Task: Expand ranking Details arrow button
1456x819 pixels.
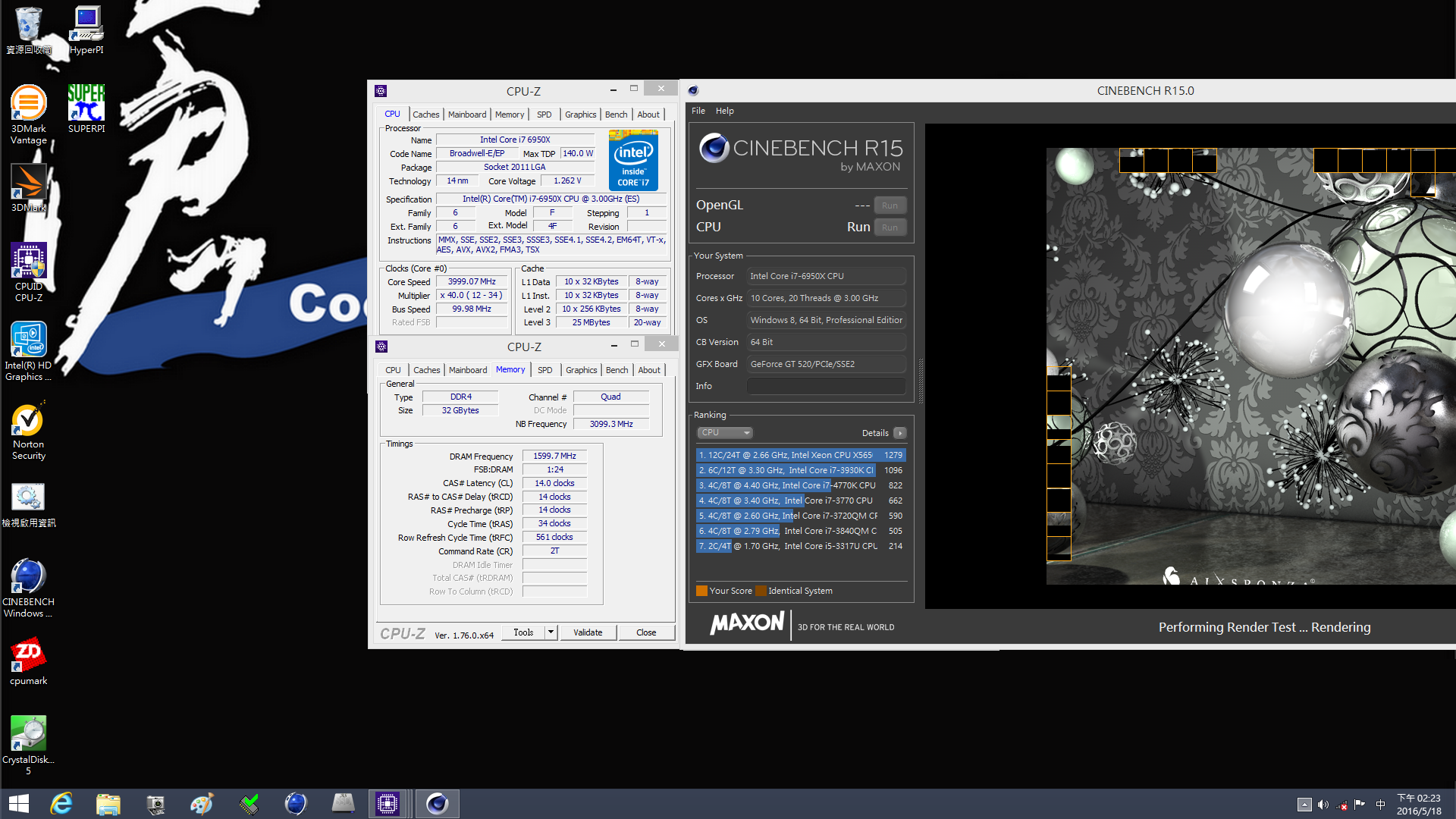Action: (900, 433)
